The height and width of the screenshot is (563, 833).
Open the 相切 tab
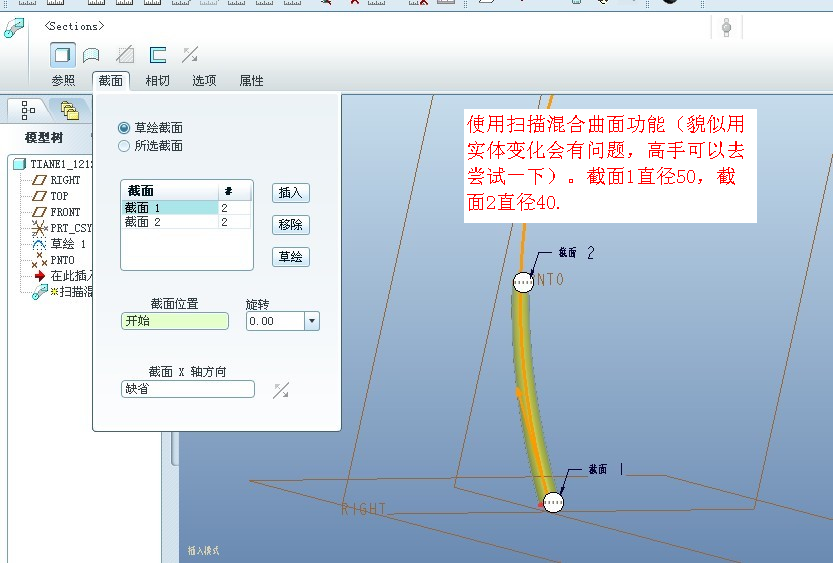tap(157, 81)
